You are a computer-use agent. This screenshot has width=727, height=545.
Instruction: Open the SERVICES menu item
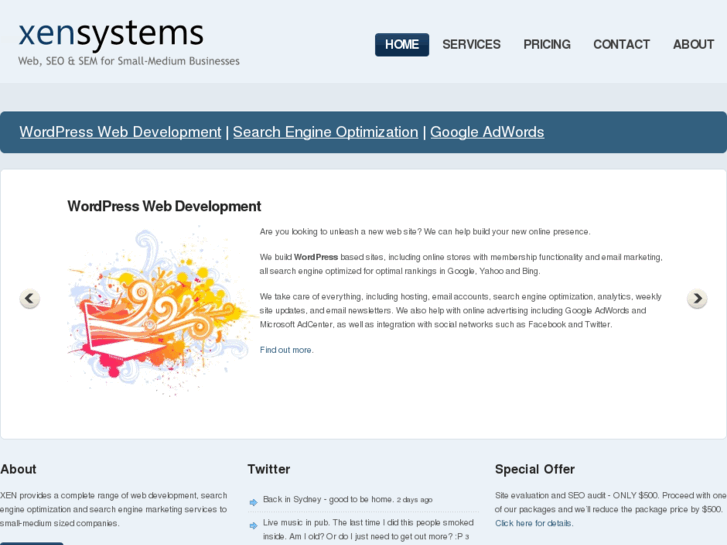(472, 45)
